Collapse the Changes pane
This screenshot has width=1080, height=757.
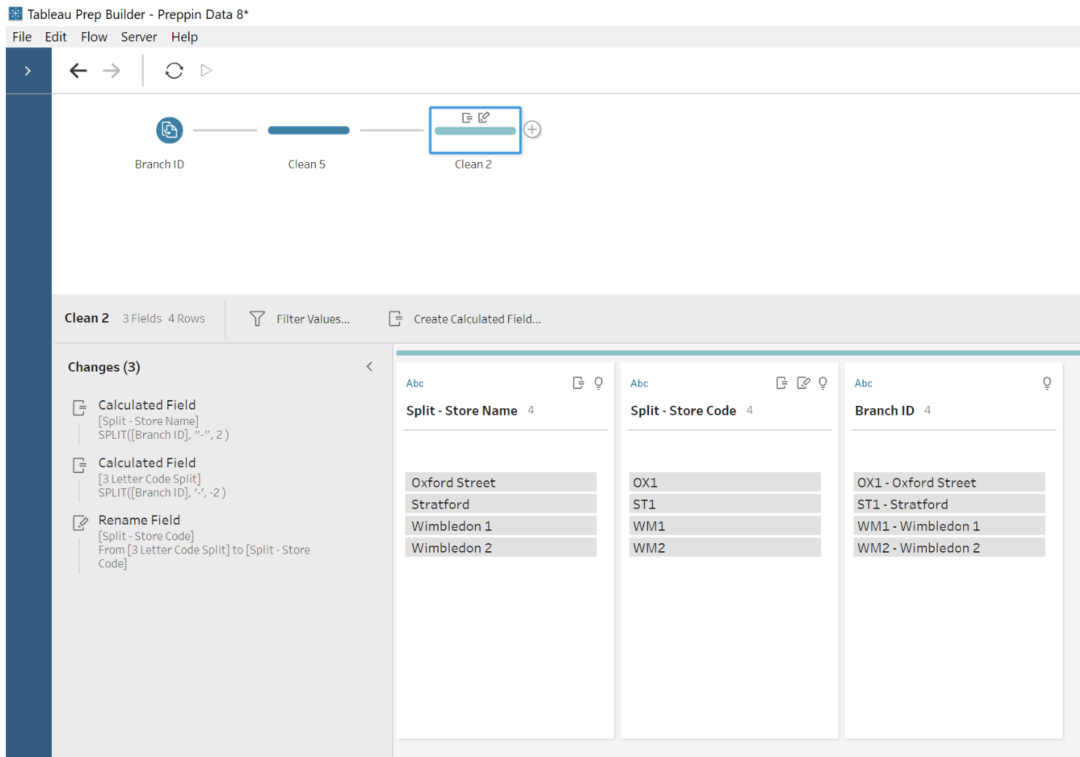pyautogui.click(x=369, y=367)
